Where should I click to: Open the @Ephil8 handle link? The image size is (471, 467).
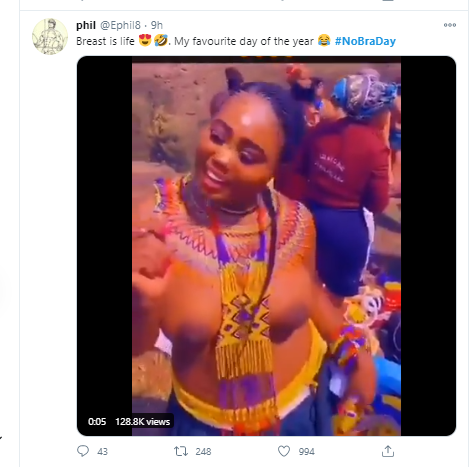tap(120, 25)
